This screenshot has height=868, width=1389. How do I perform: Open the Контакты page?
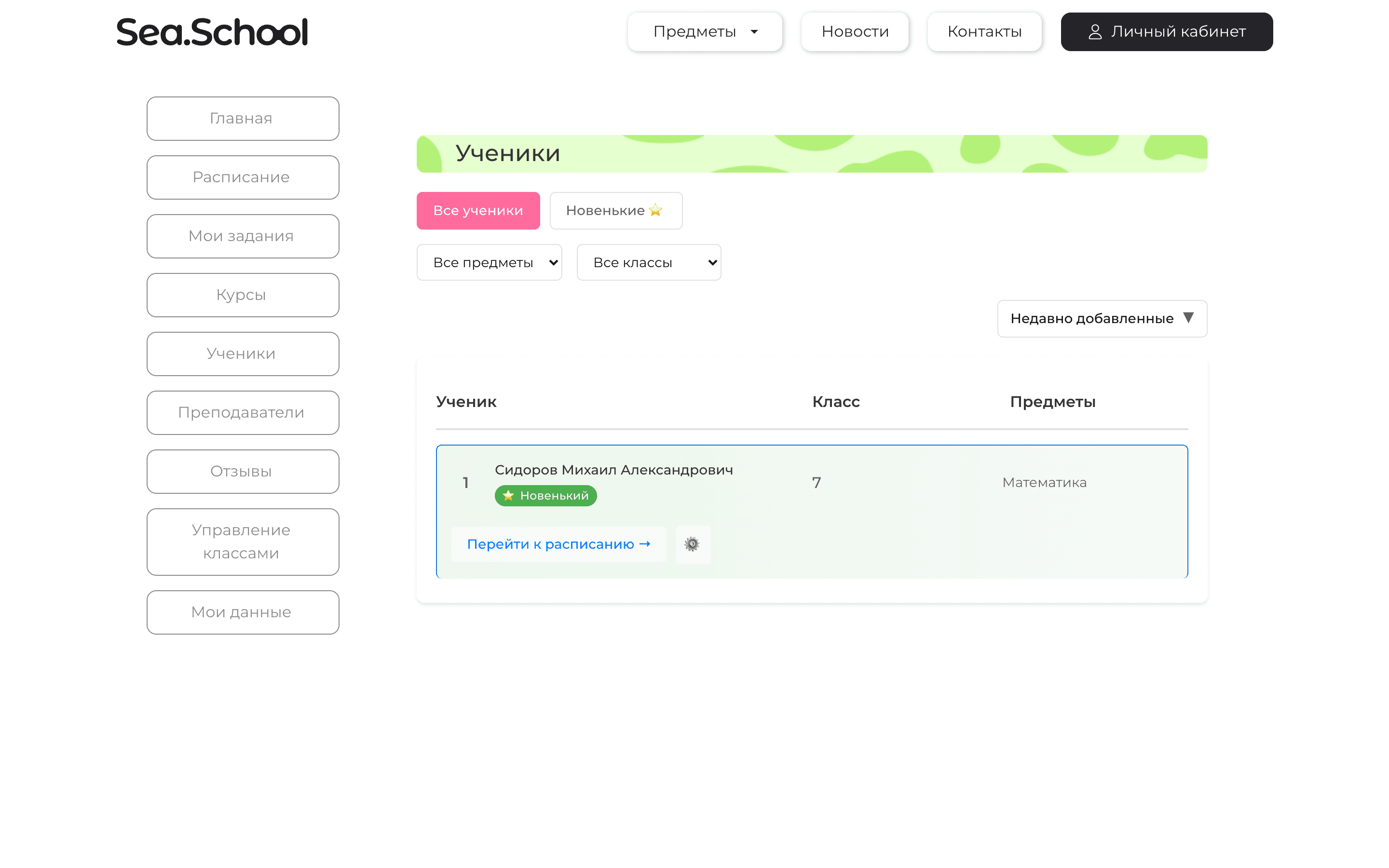[984, 31]
